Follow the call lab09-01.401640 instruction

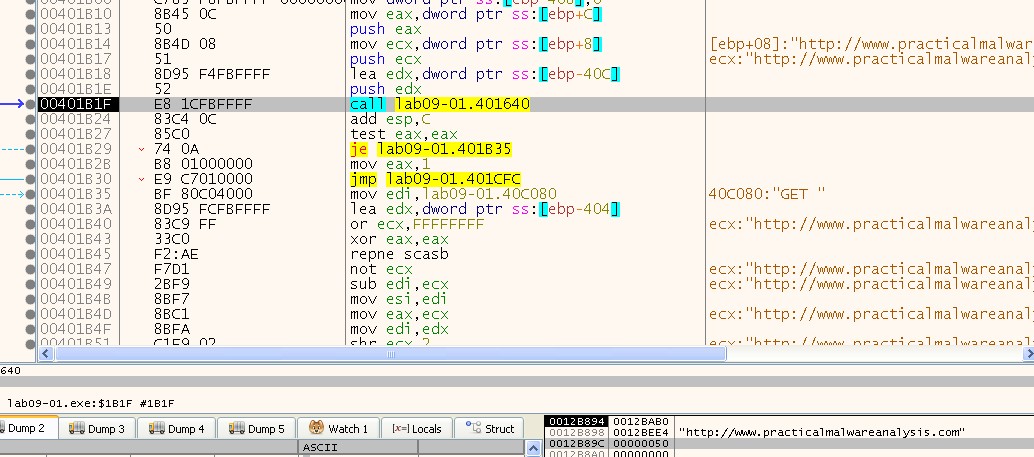(x=440, y=104)
